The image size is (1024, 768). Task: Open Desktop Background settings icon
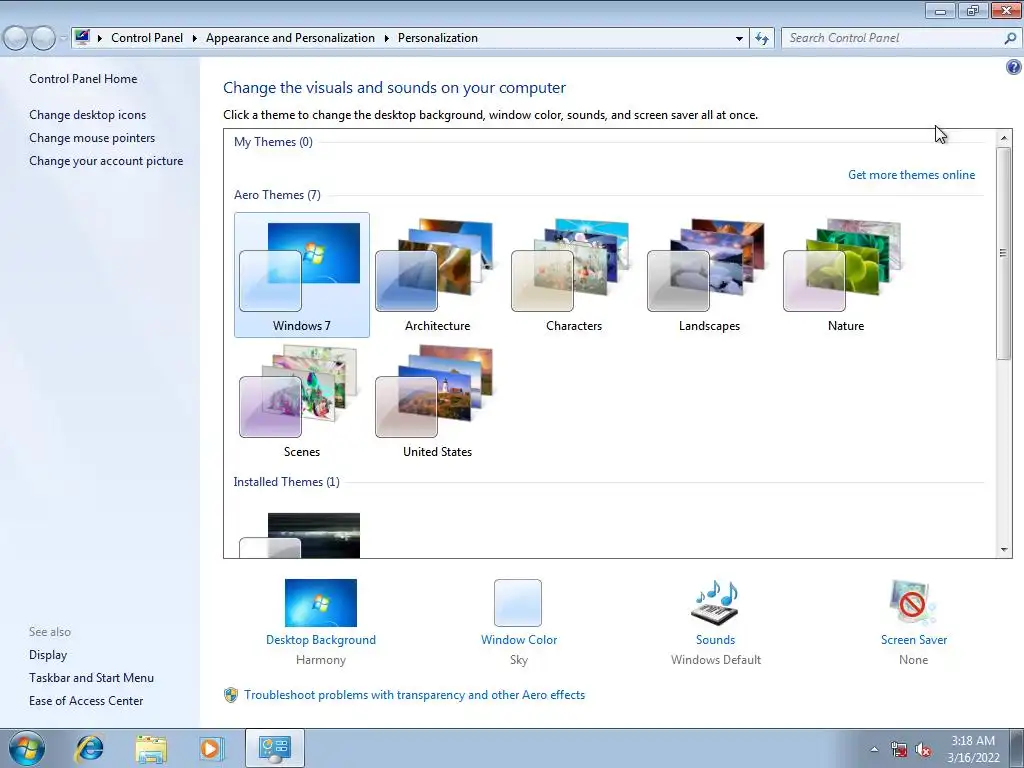click(x=321, y=603)
